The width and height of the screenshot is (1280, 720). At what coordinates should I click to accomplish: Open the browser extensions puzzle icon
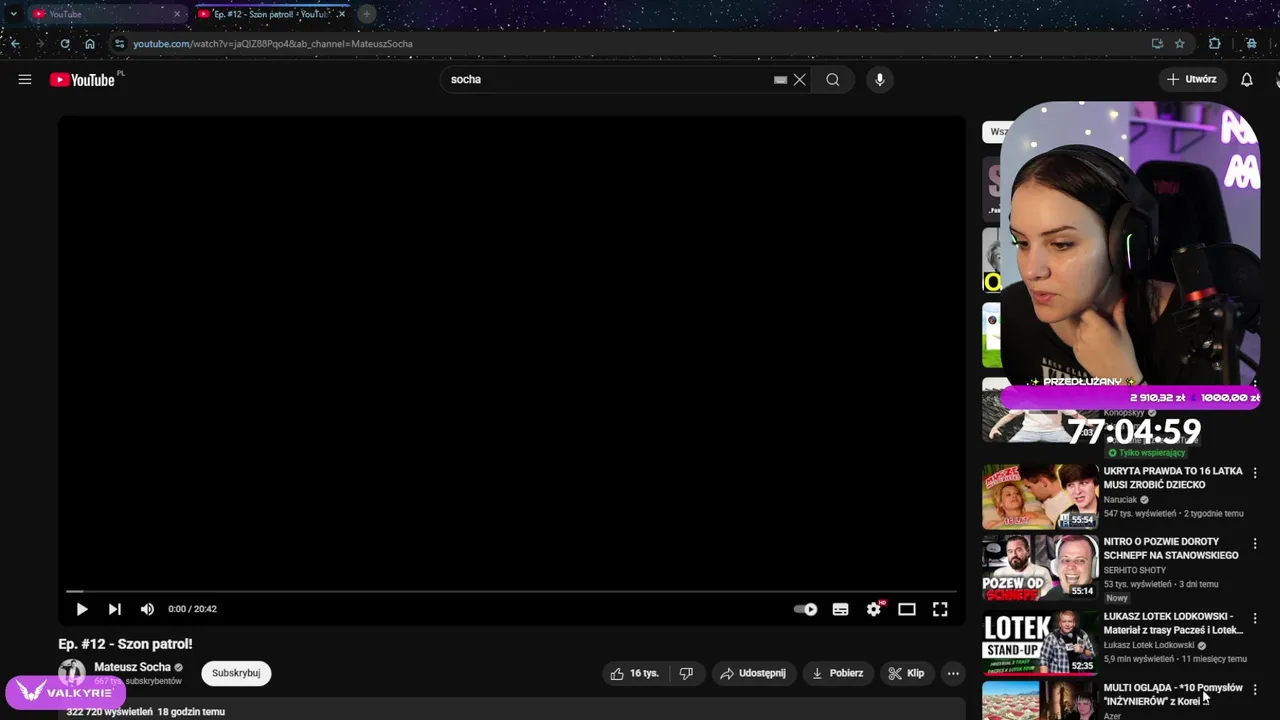[x=1214, y=44]
